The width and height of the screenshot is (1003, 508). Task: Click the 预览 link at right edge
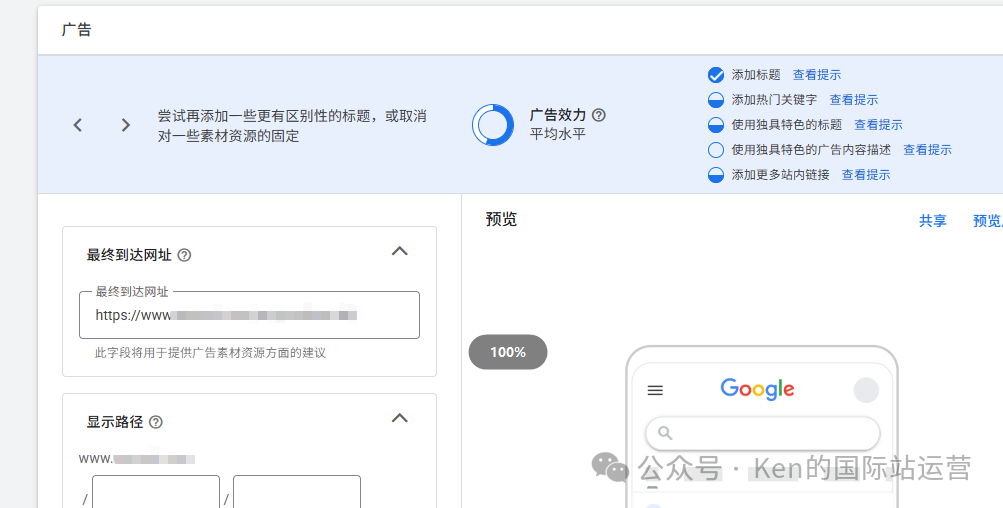tap(988, 221)
